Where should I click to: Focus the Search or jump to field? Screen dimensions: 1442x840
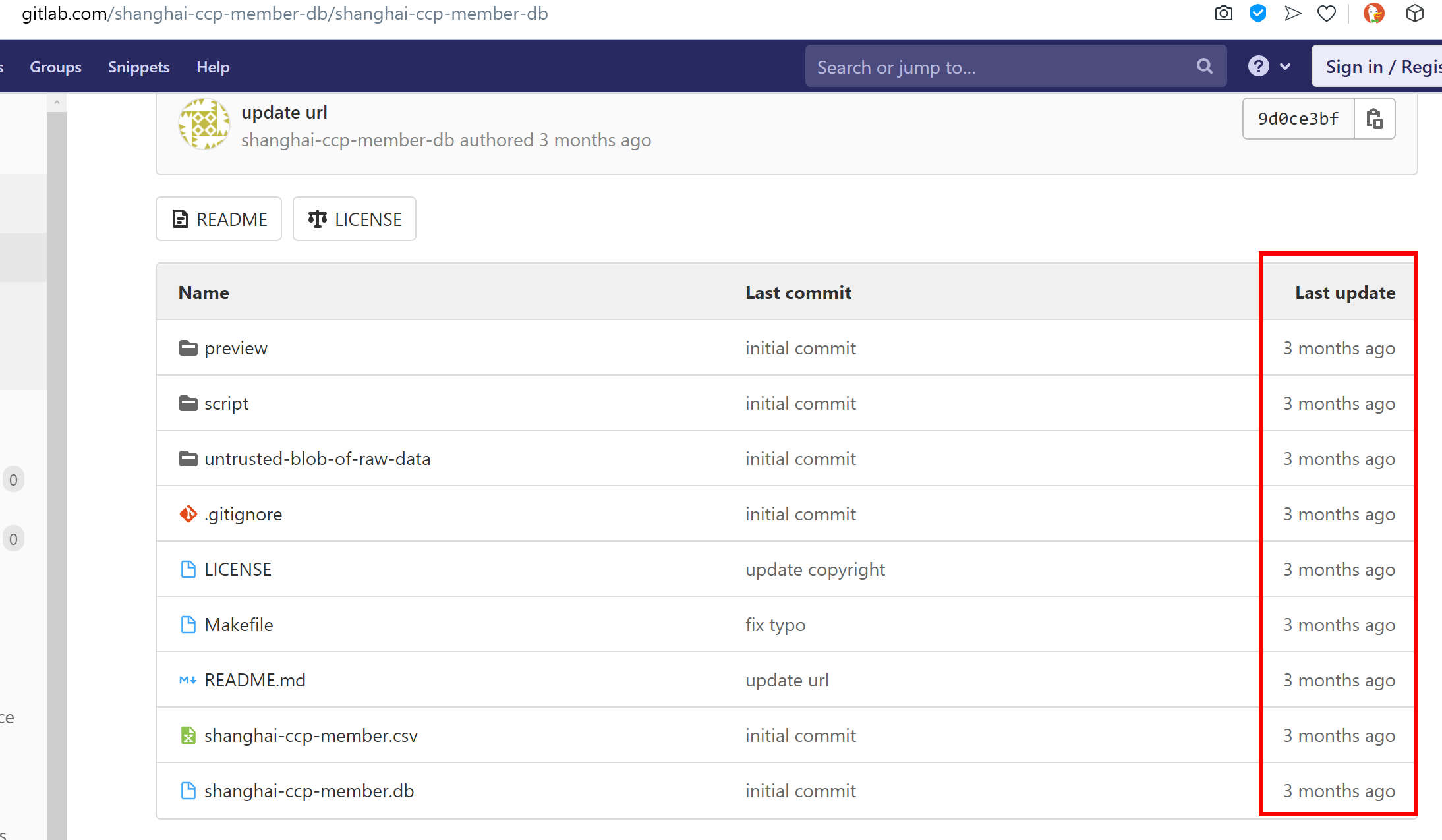[1016, 66]
